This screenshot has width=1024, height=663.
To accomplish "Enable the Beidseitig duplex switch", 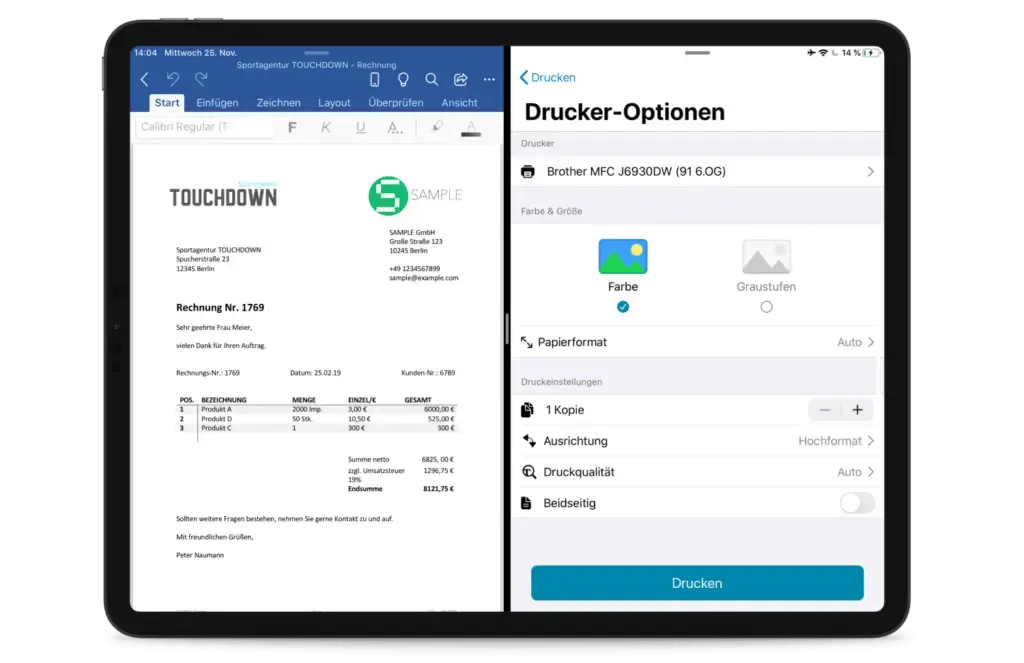I will 857,503.
